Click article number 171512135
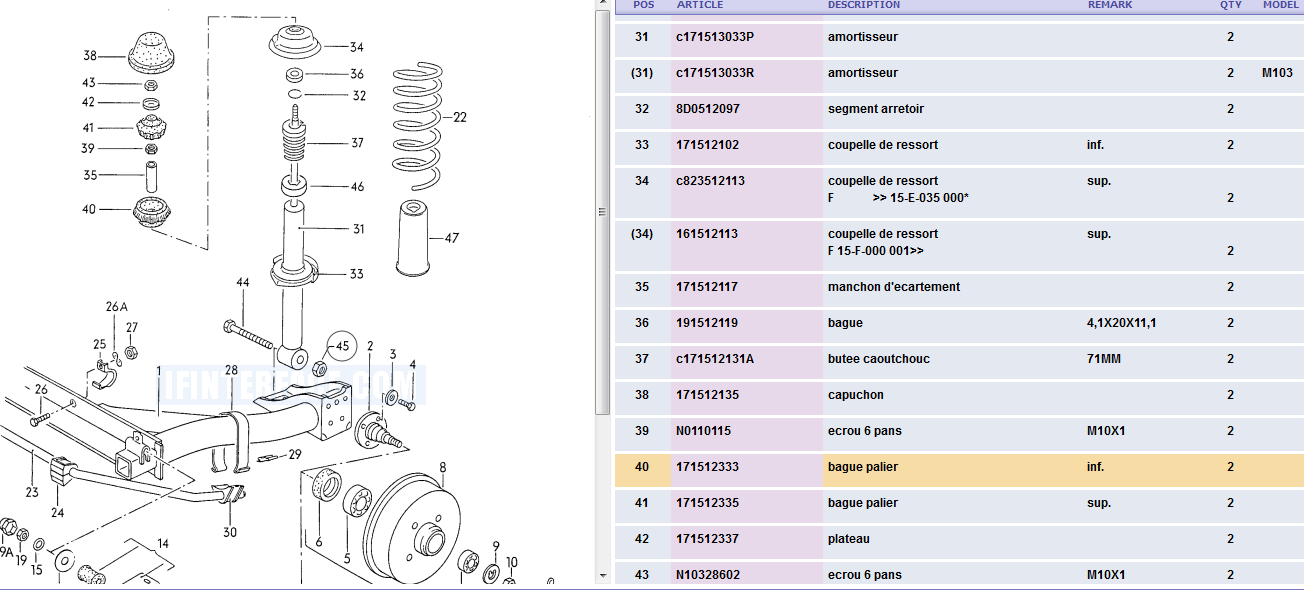1304x590 pixels. (x=707, y=395)
